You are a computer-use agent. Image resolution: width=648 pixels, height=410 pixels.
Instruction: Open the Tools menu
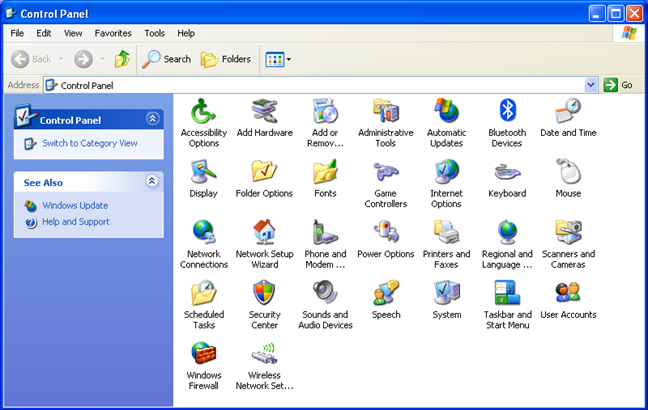pyautogui.click(x=154, y=33)
